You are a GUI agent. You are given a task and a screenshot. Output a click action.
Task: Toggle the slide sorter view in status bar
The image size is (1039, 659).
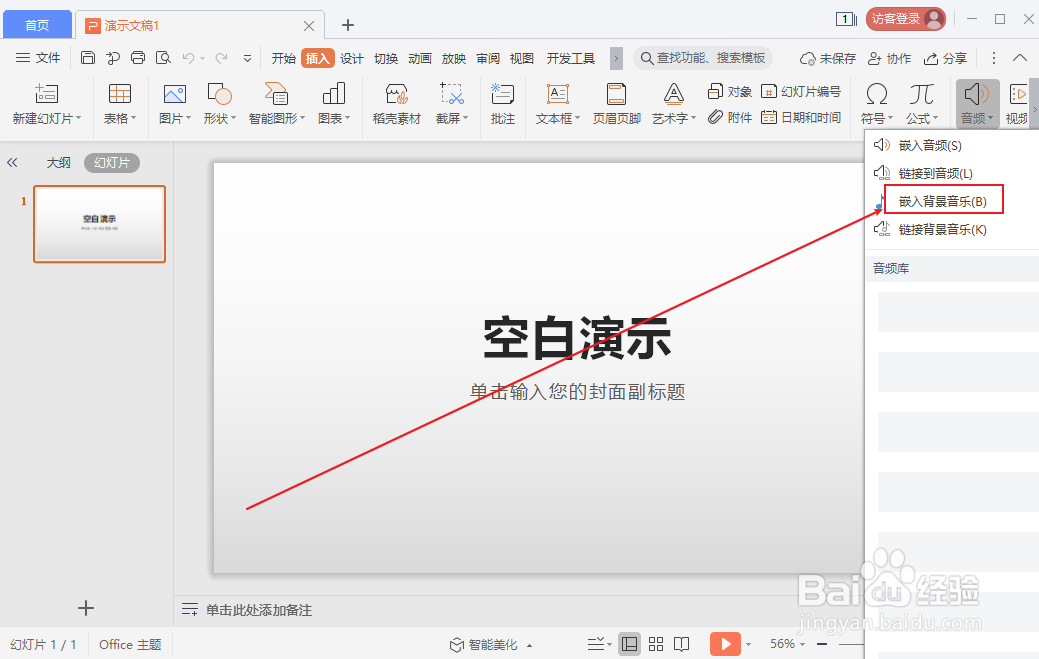click(656, 644)
